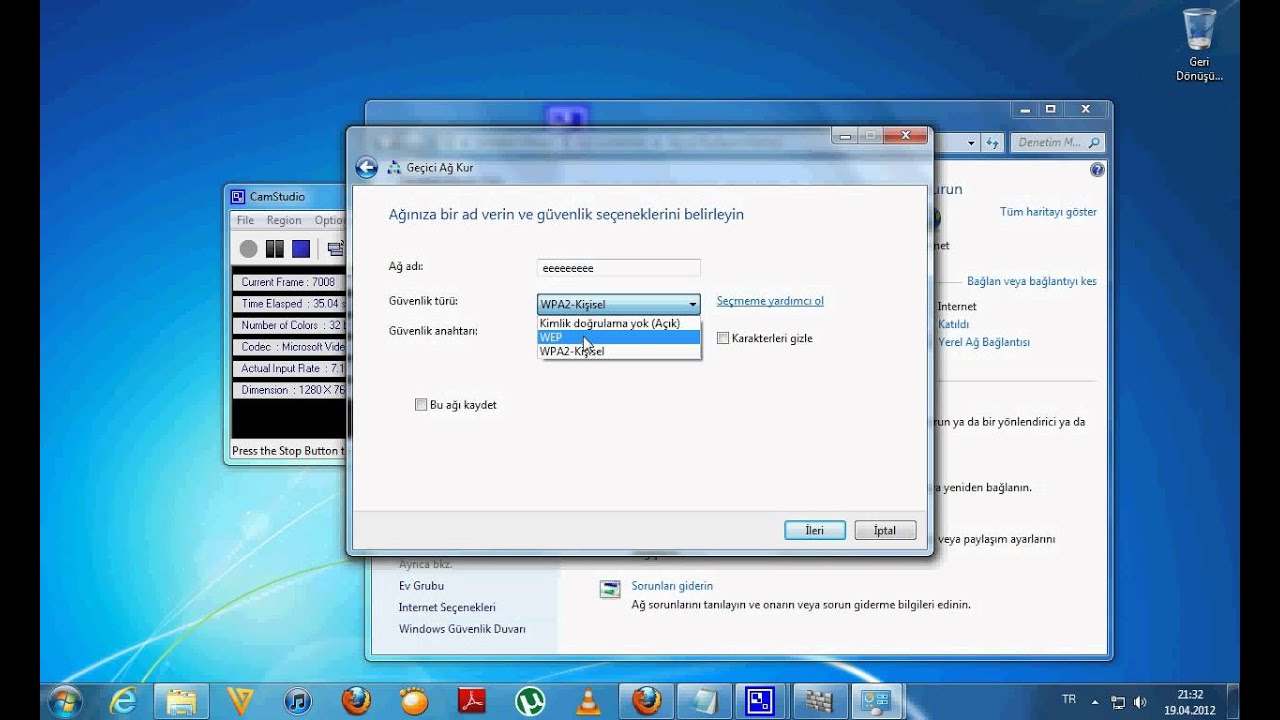Launch Internet Explorer from the taskbar
The height and width of the screenshot is (720, 1280).
pos(123,700)
